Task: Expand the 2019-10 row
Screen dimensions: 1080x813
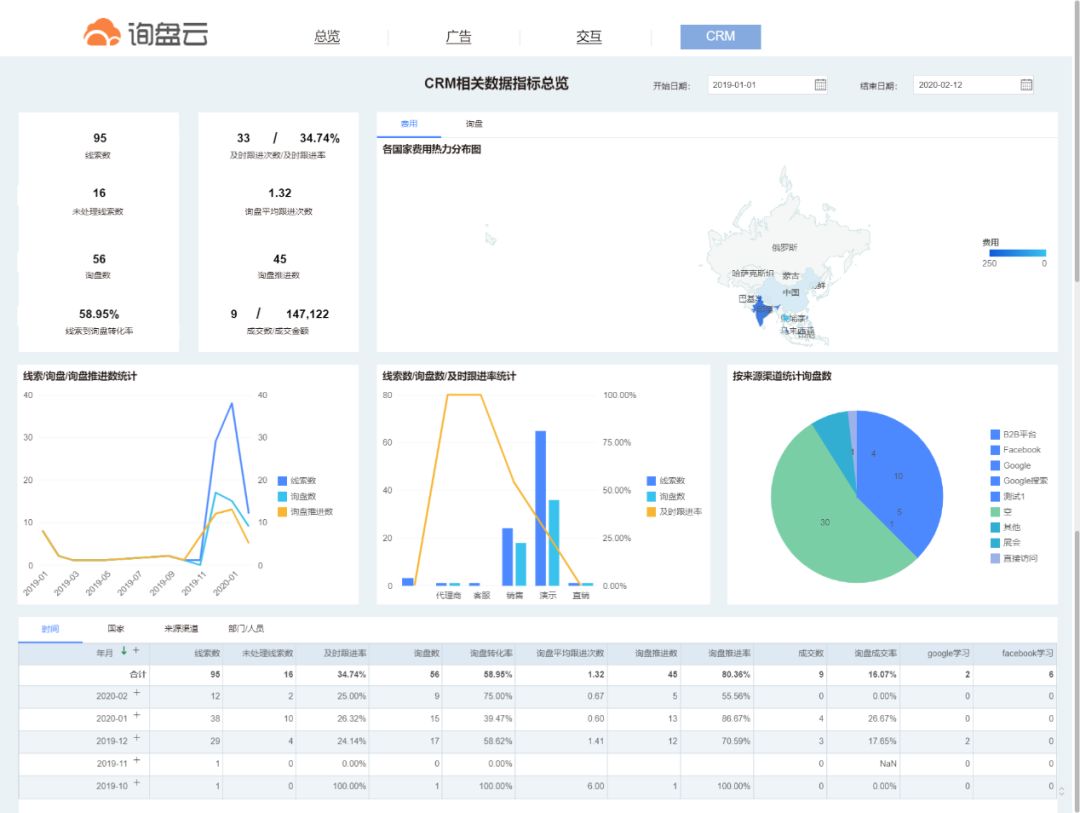Action: click(x=136, y=783)
